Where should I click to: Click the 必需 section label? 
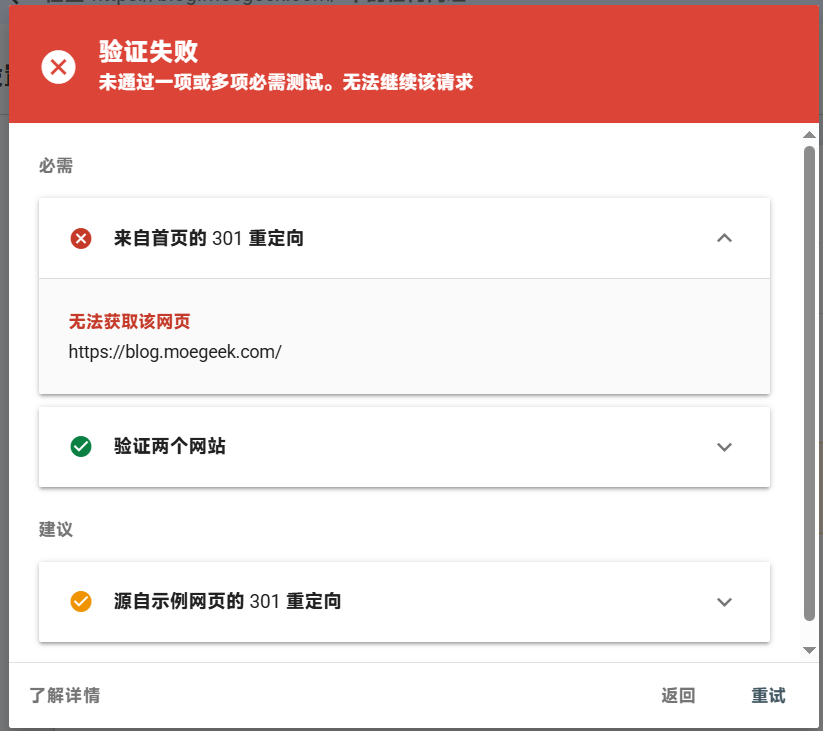56,166
